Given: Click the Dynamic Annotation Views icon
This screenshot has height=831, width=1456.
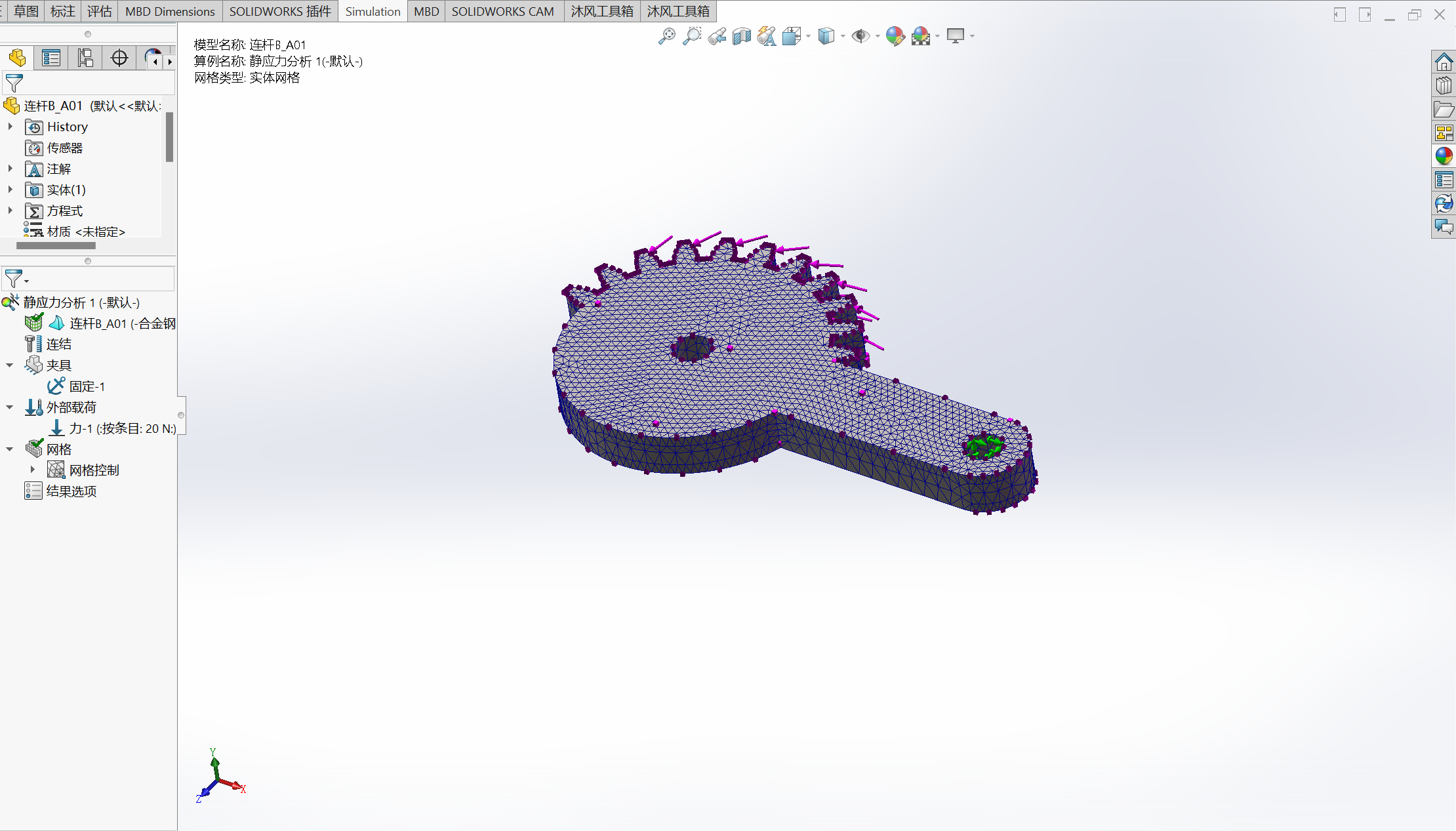Looking at the screenshot, I should click(x=767, y=36).
